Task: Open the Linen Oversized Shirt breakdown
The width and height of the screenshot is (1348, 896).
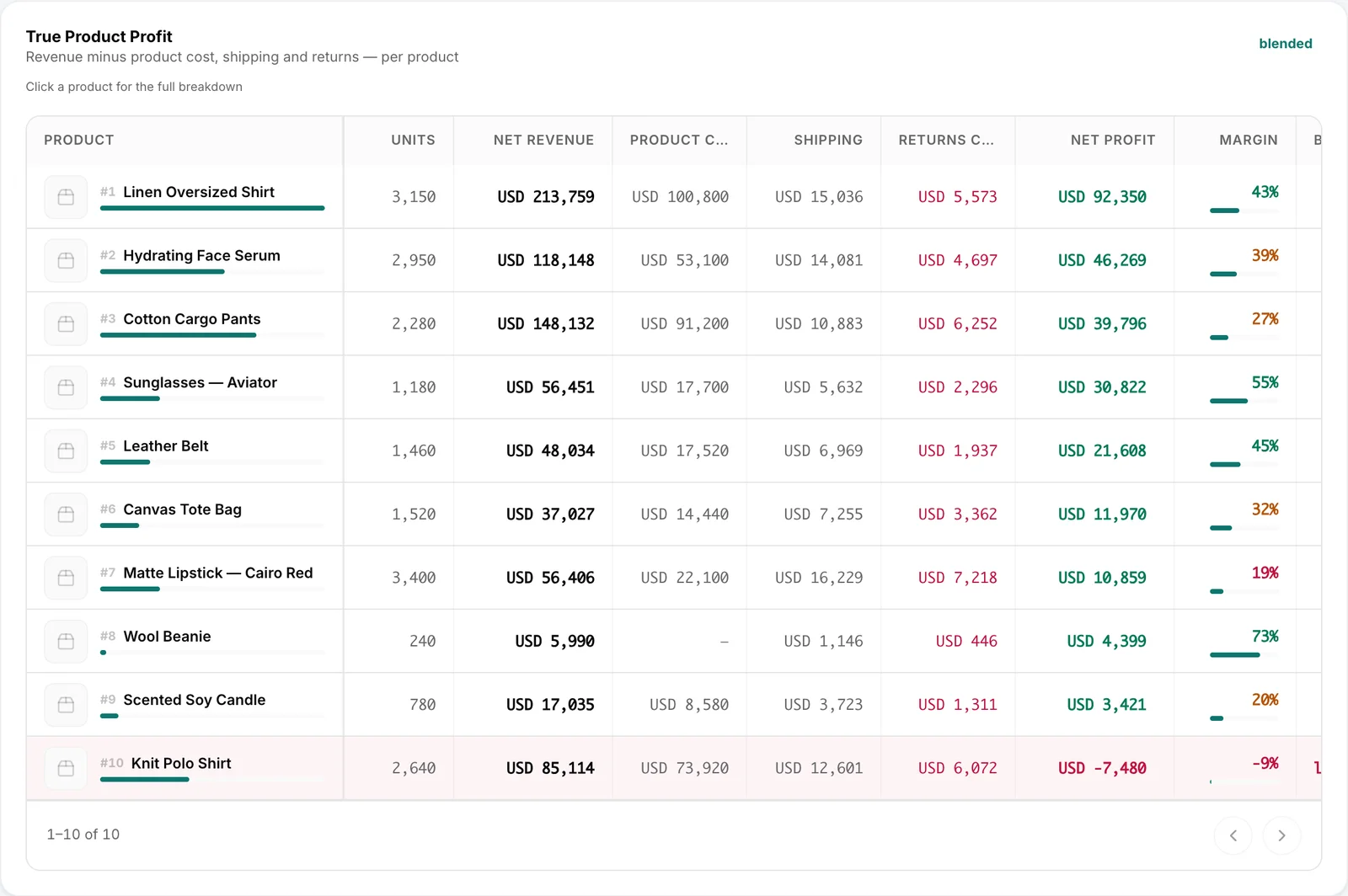Action: coord(199,192)
